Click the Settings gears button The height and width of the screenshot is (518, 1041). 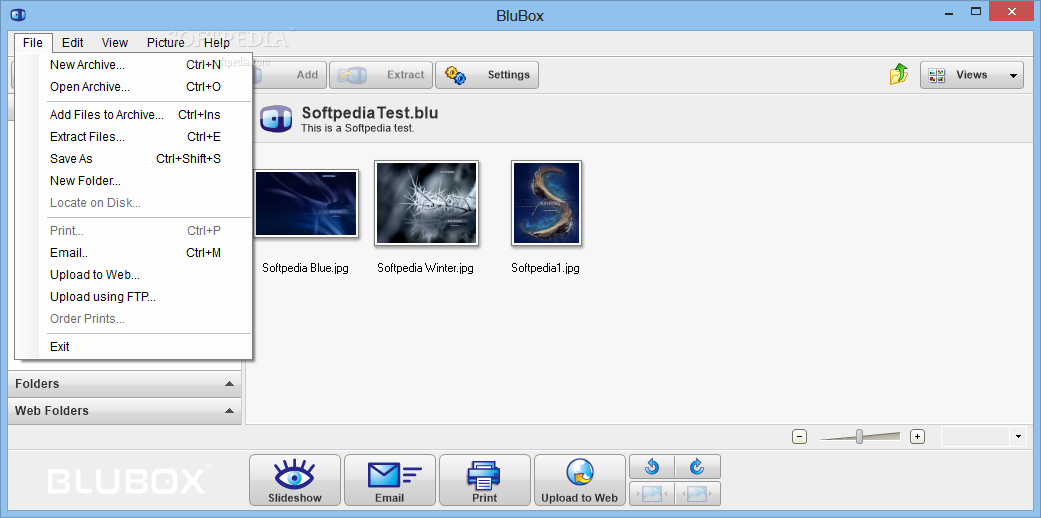(x=487, y=75)
